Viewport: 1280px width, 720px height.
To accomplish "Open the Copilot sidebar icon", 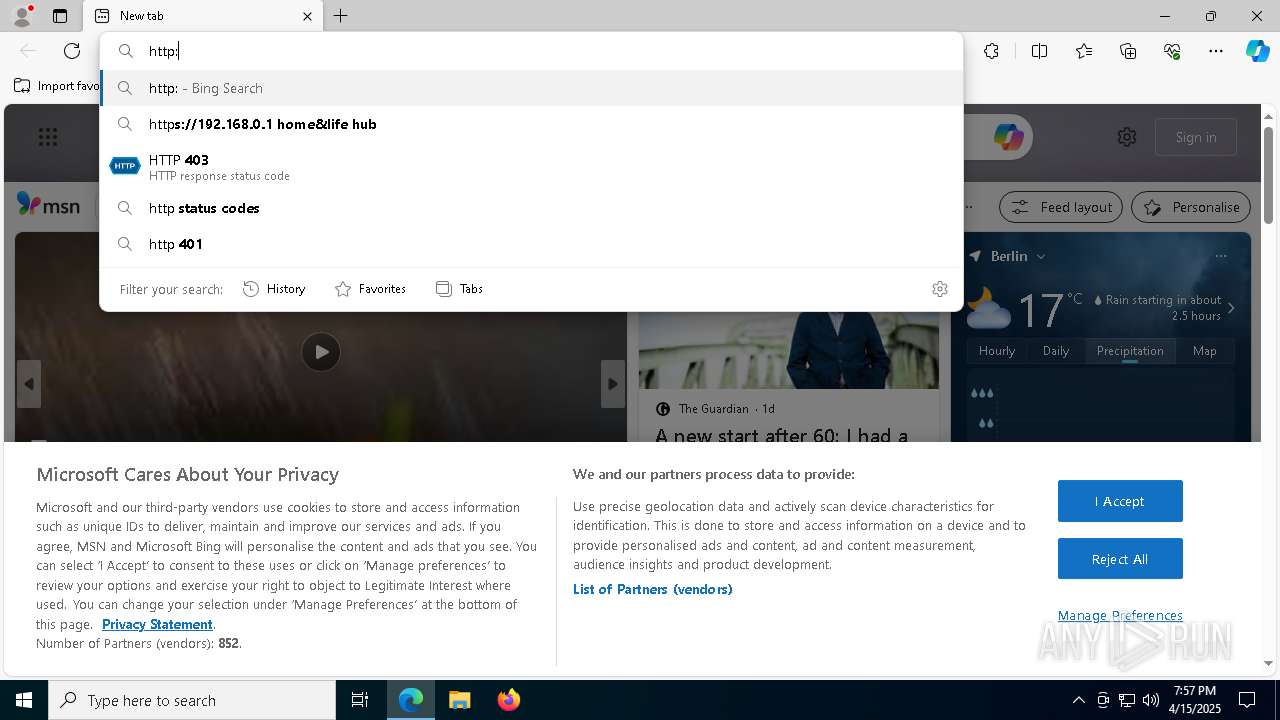I will tap(1257, 51).
